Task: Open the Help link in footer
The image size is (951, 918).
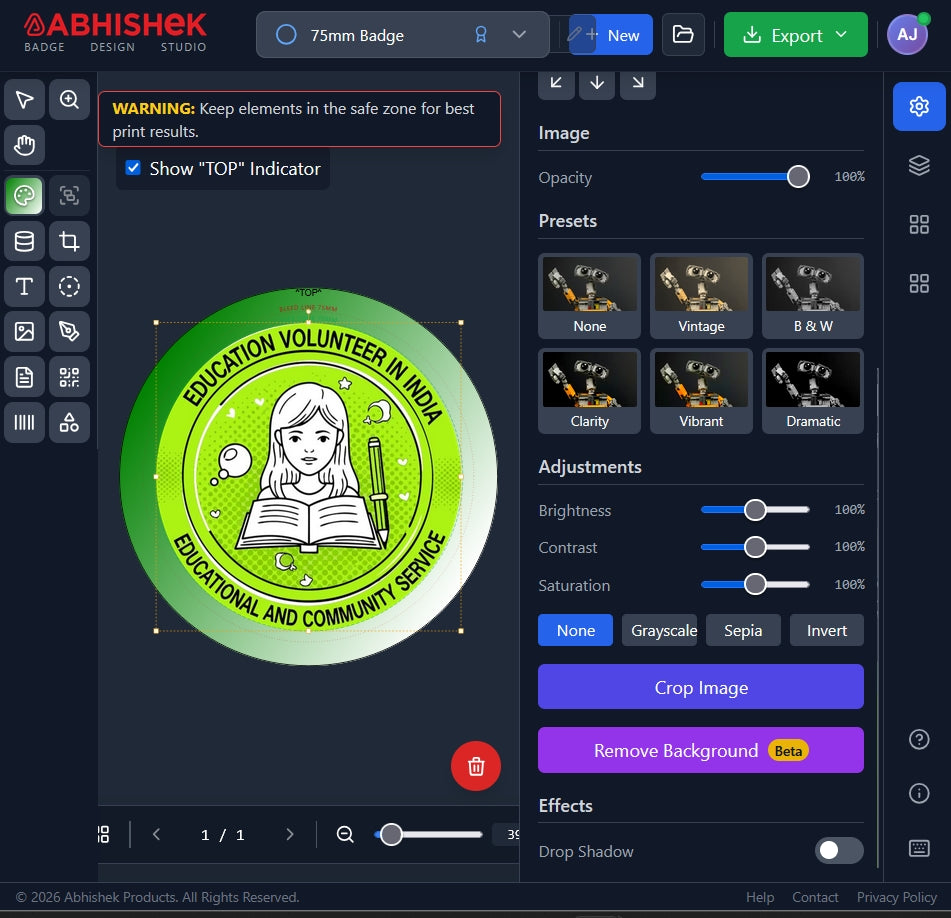Action: pos(759,897)
